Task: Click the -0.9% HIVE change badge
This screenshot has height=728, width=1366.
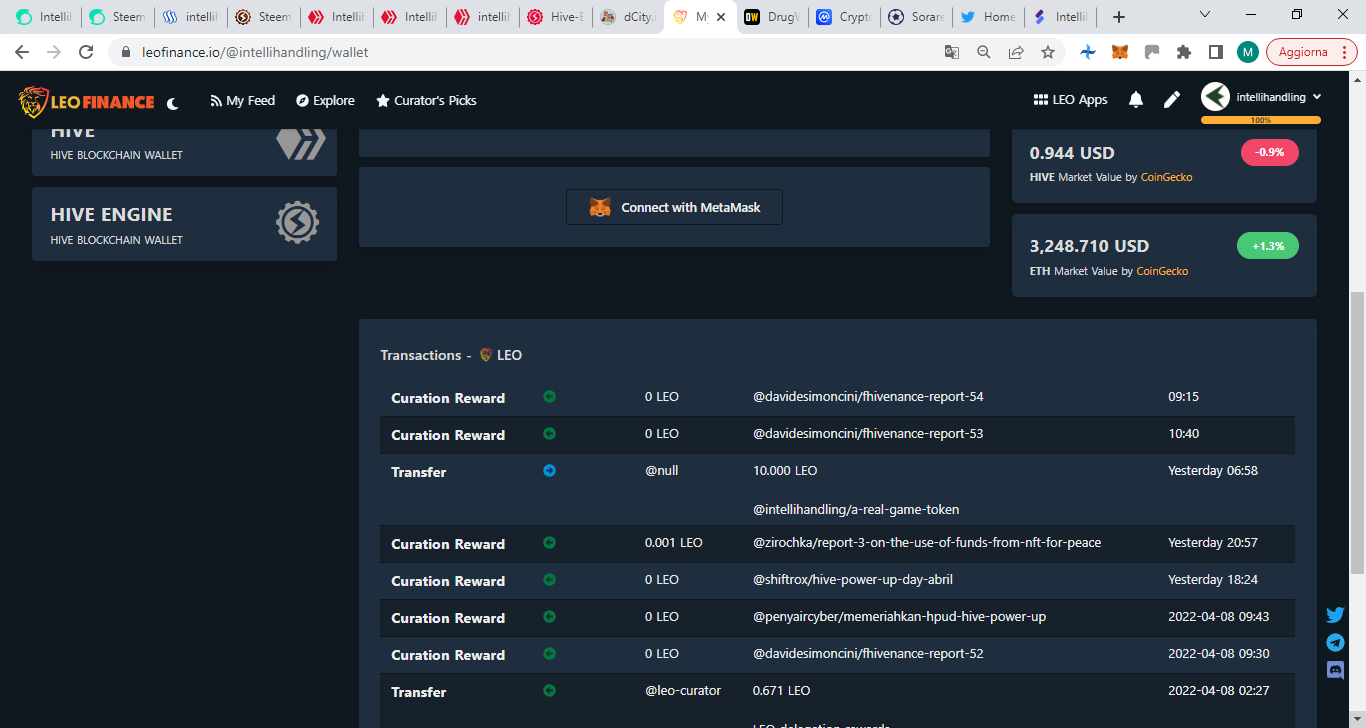Action: (1269, 152)
